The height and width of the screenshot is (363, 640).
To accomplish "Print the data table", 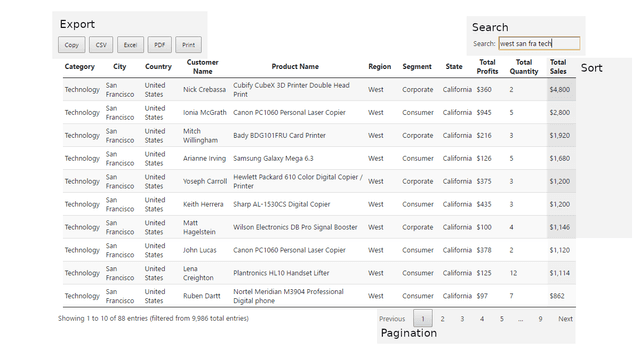I will (x=188, y=45).
